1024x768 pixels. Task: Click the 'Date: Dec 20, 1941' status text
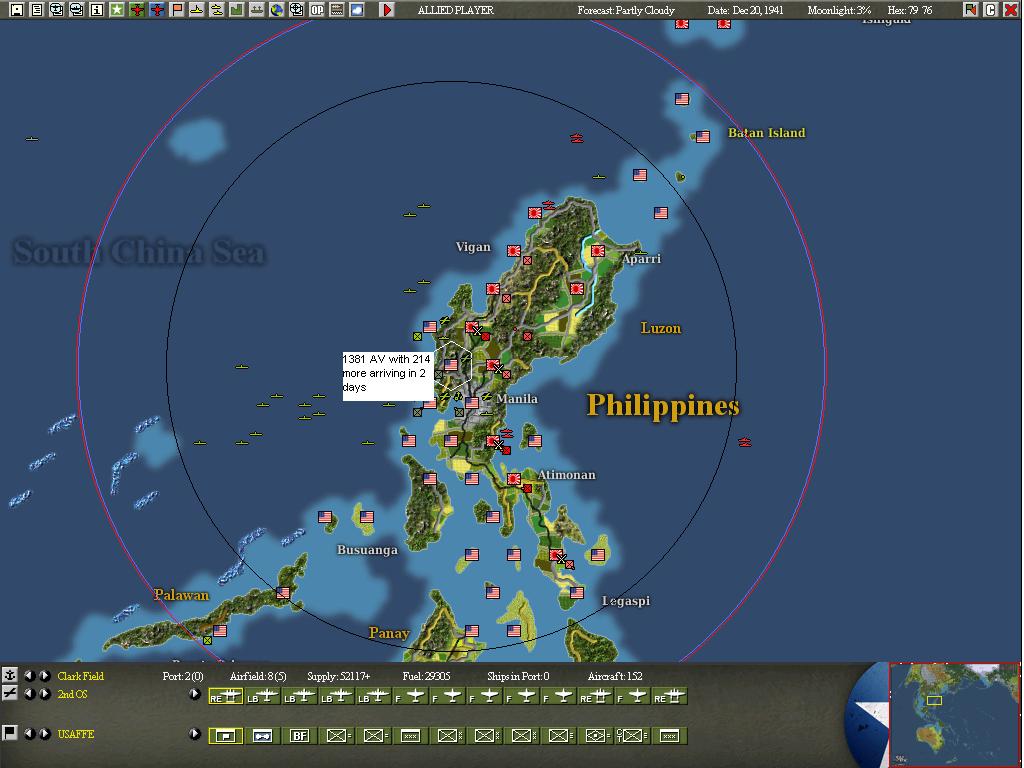(745, 10)
